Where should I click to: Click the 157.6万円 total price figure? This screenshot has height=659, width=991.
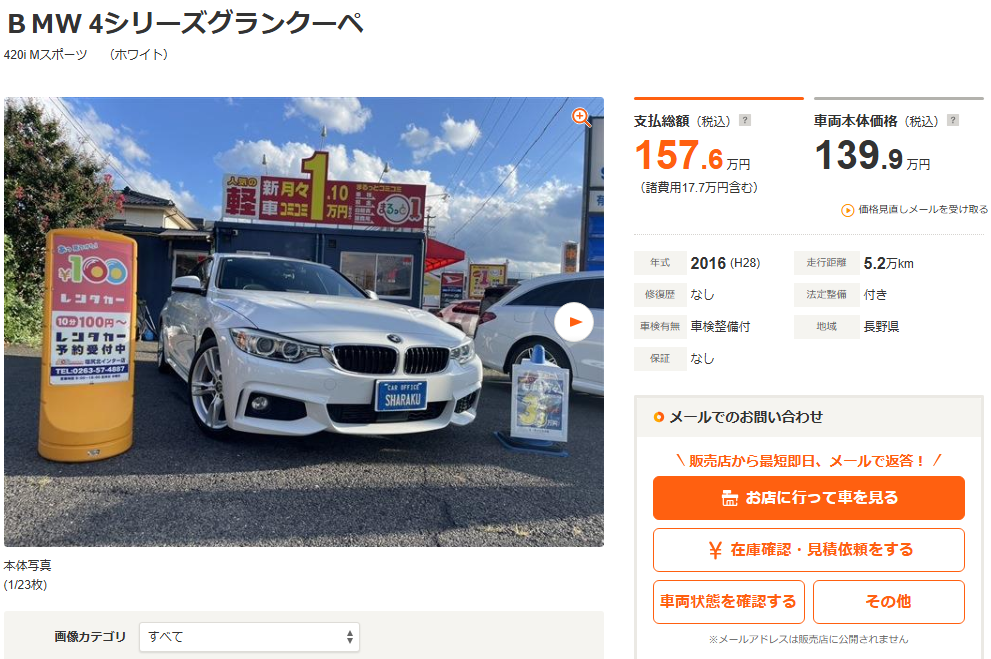click(x=693, y=155)
